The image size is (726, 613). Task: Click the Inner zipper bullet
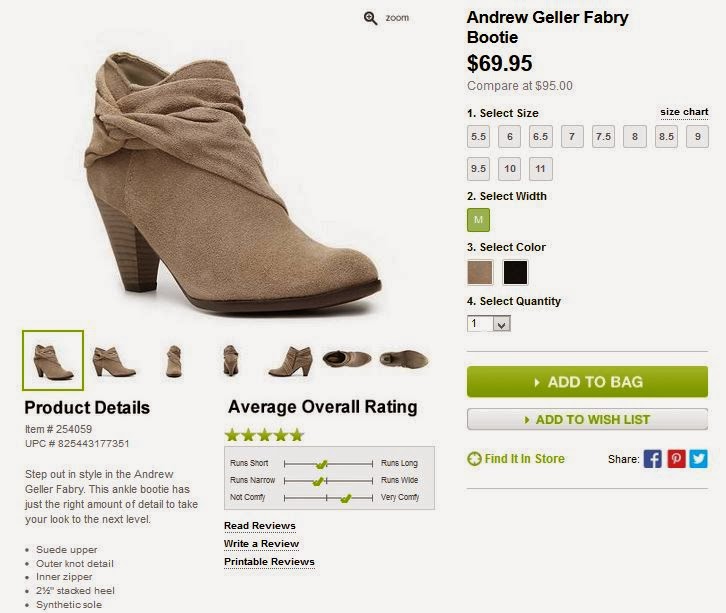tap(64, 577)
